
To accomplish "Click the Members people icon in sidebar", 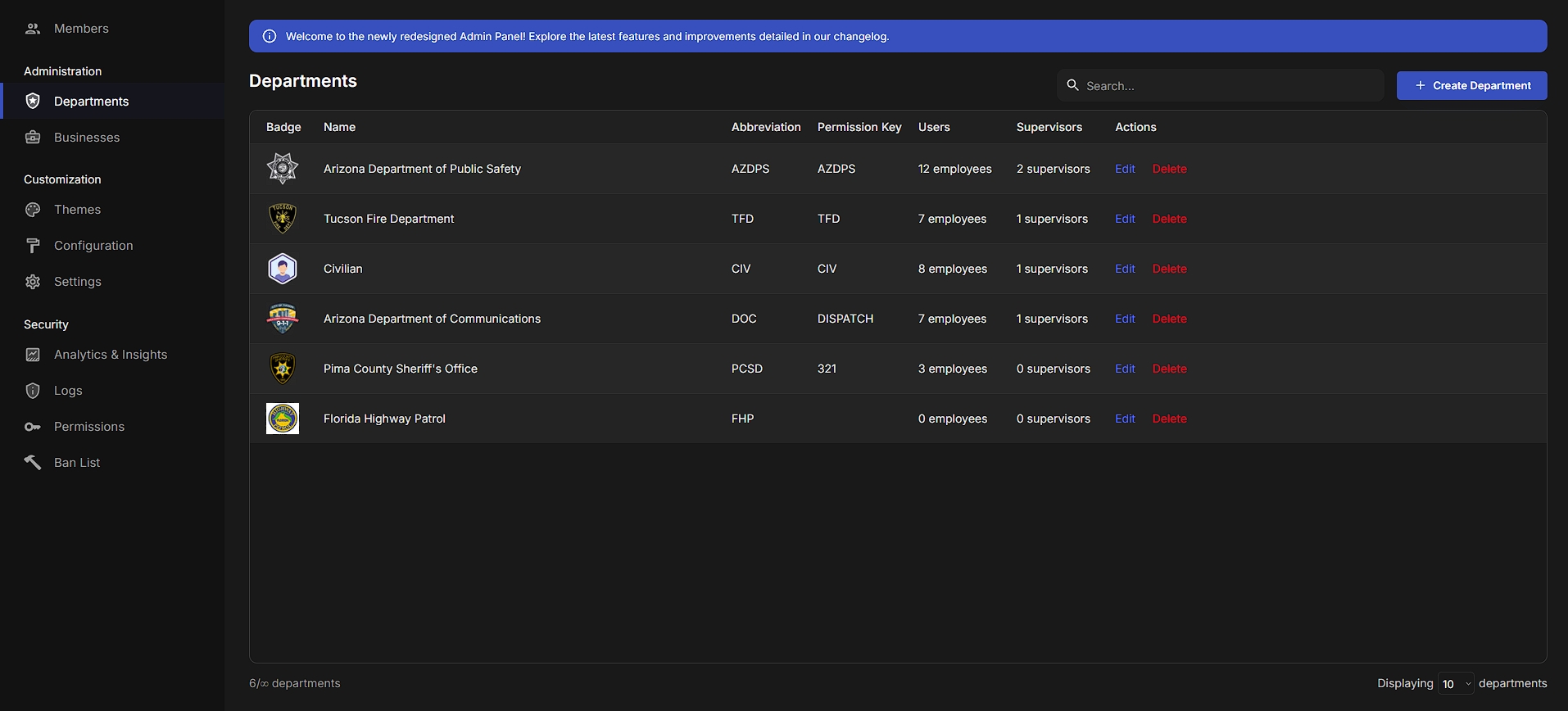I will point(33,29).
